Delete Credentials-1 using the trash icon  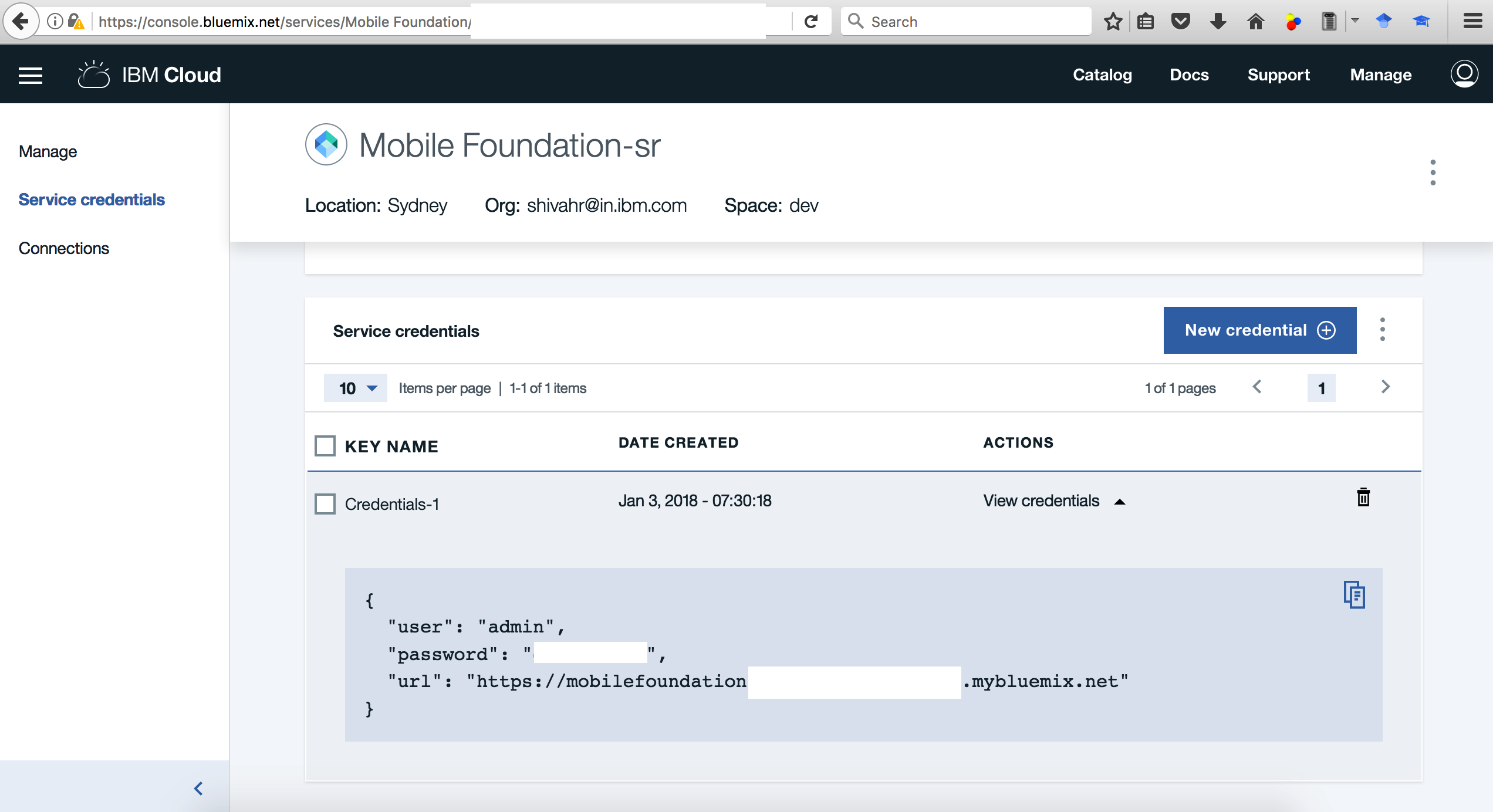point(1363,498)
